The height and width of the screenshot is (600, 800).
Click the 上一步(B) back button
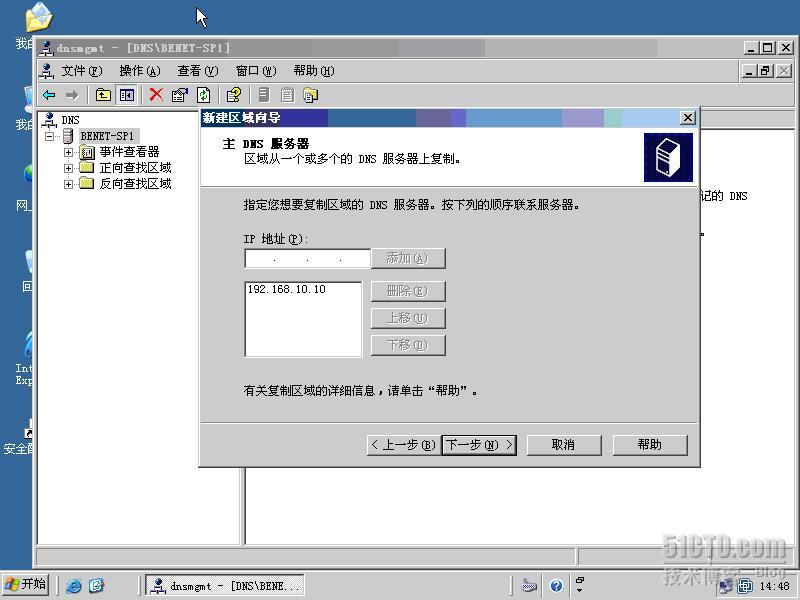[x=403, y=445]
